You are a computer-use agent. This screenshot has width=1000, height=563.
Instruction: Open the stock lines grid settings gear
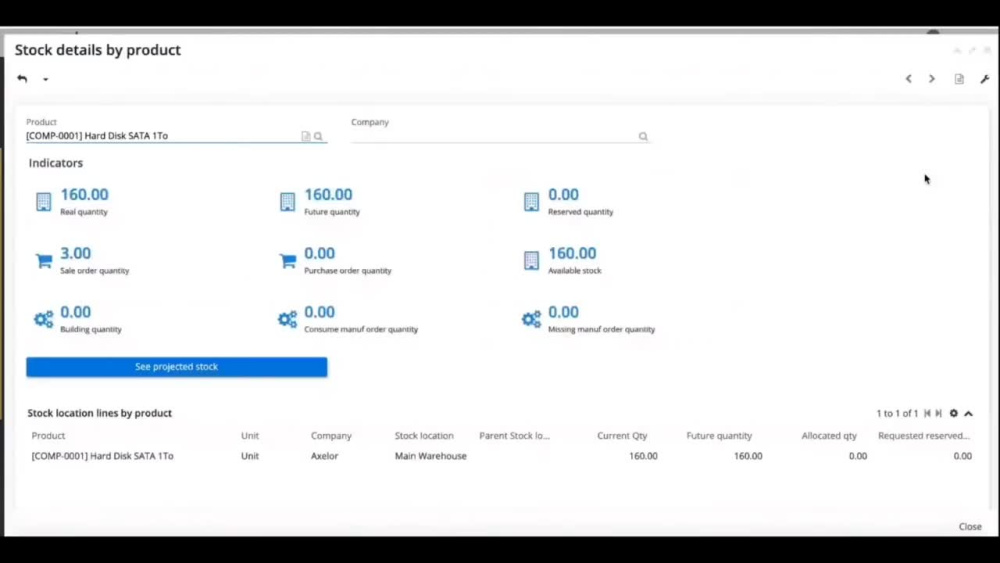(x=953, y=413)
